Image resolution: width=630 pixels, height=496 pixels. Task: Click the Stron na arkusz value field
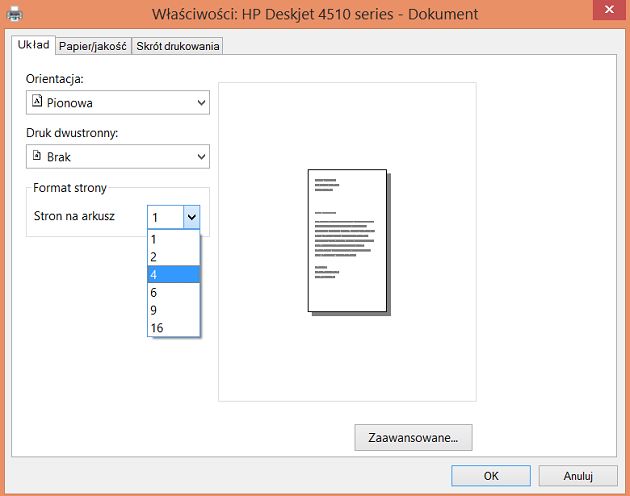[x=166, y=217]
